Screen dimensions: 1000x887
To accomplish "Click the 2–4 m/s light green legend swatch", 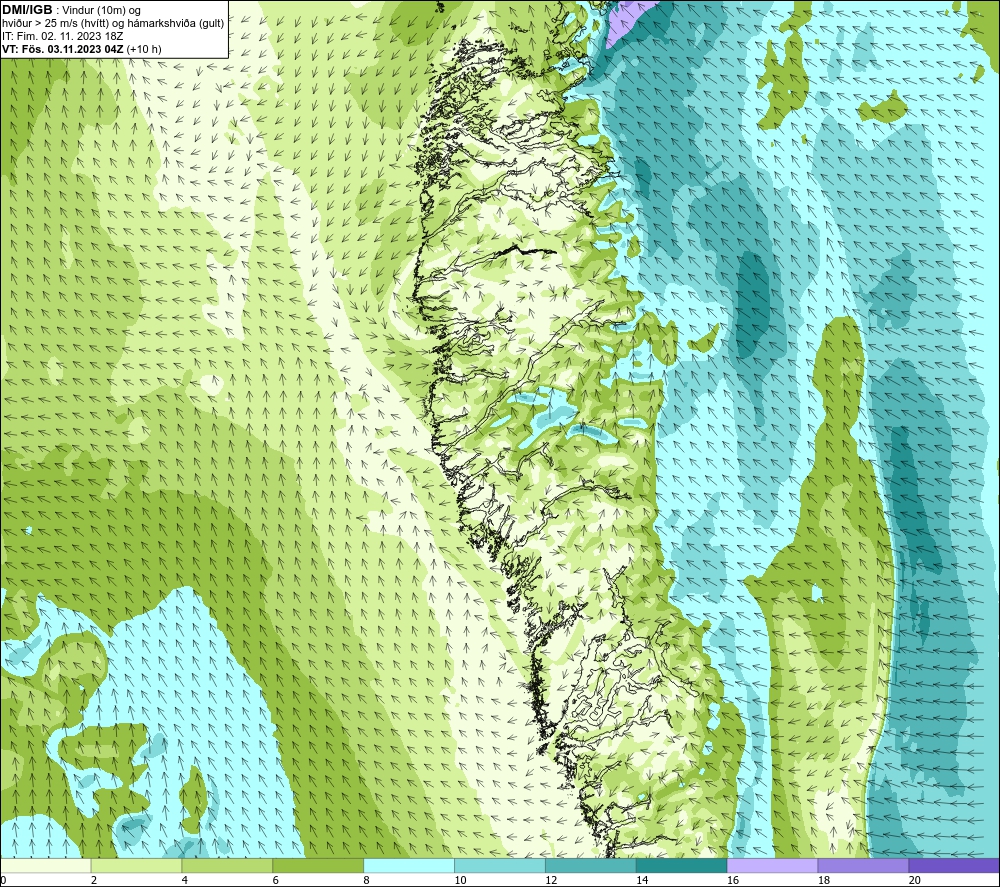I will click(136, 865).
